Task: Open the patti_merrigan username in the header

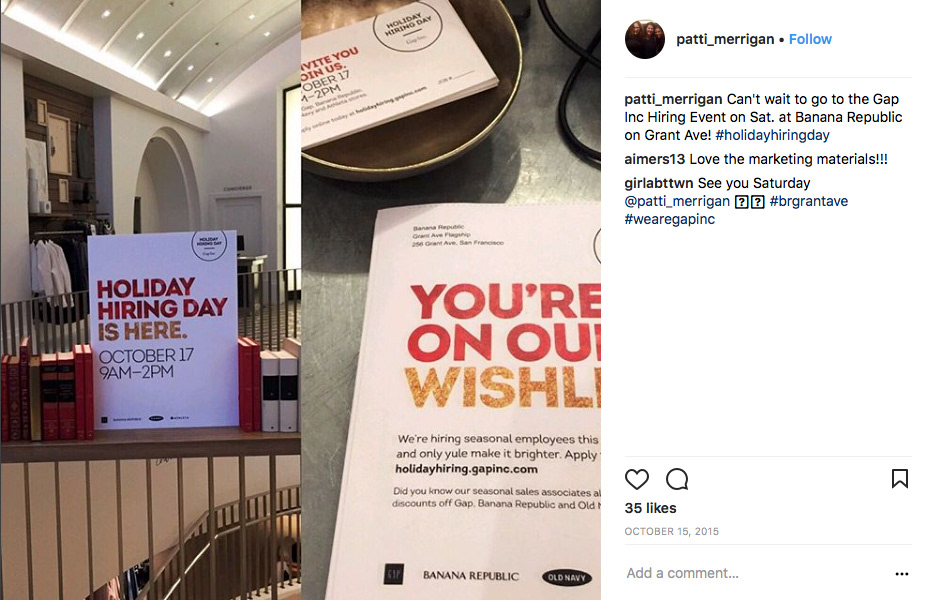Action: tap(725, 39)
